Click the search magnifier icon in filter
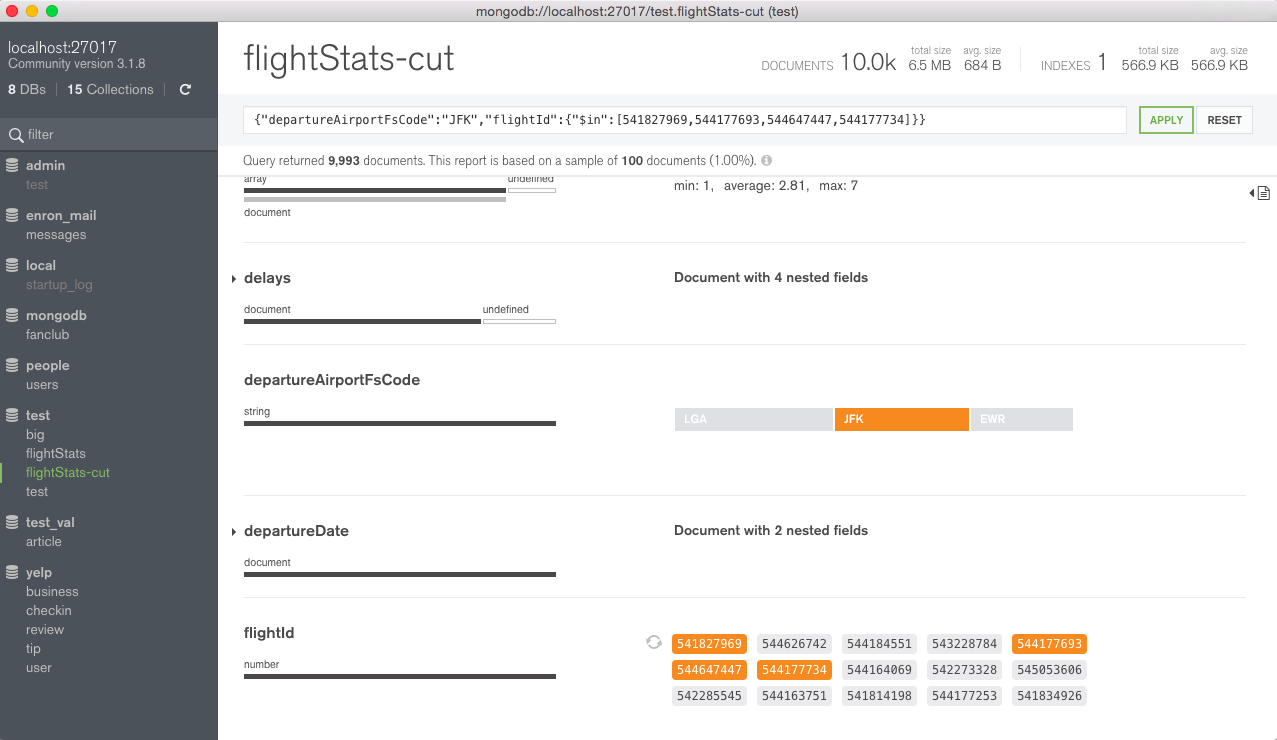This screenshot has height=740, width=1277. [x=15, y=135]
